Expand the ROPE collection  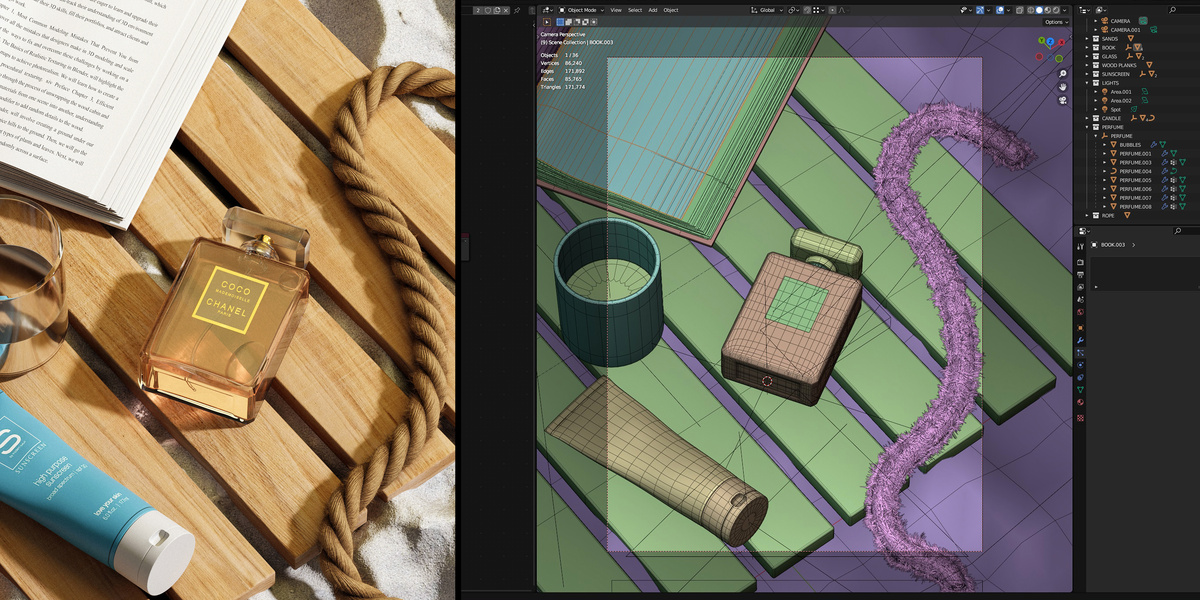1087,215
